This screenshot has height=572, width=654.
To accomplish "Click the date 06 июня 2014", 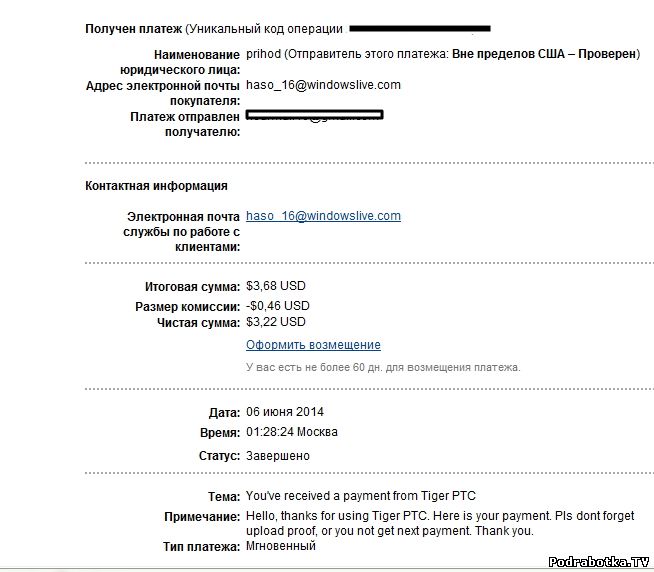I will pos(285,412).
